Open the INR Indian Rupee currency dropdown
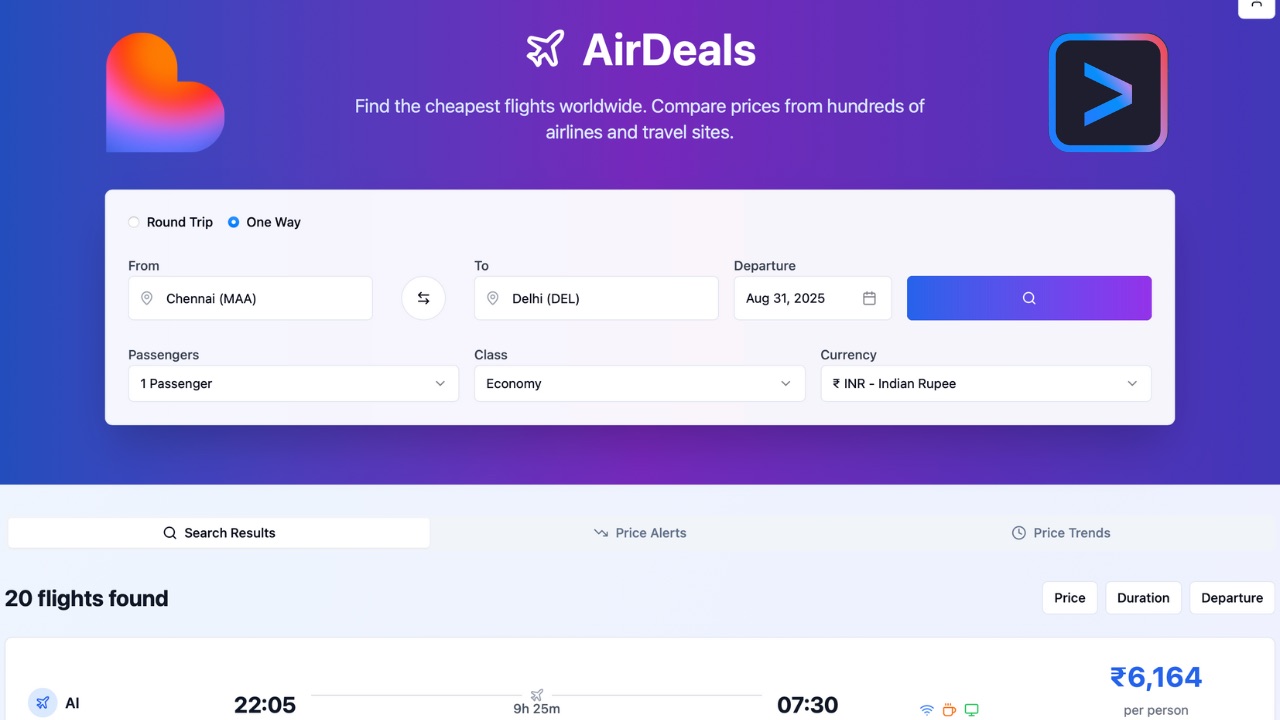Screen dimensions: 1280x720 tap(985, 384)
